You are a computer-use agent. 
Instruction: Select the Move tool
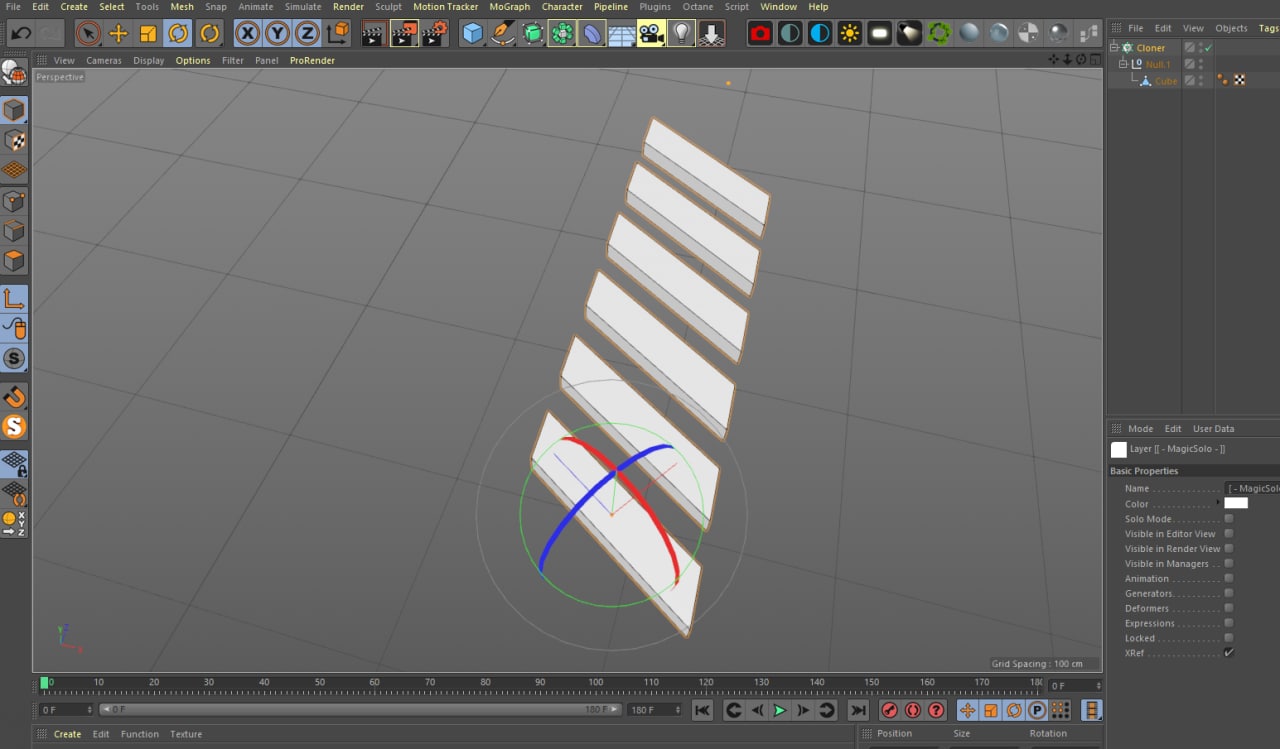(118, 33)
